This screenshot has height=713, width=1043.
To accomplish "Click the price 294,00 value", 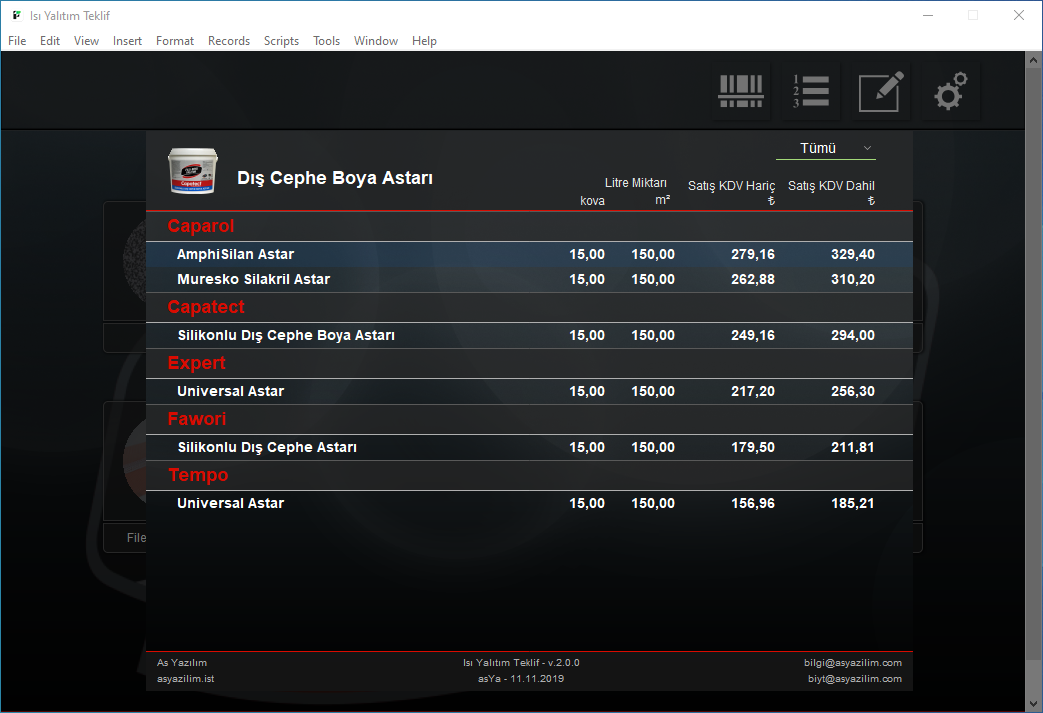I will [853, 335].
